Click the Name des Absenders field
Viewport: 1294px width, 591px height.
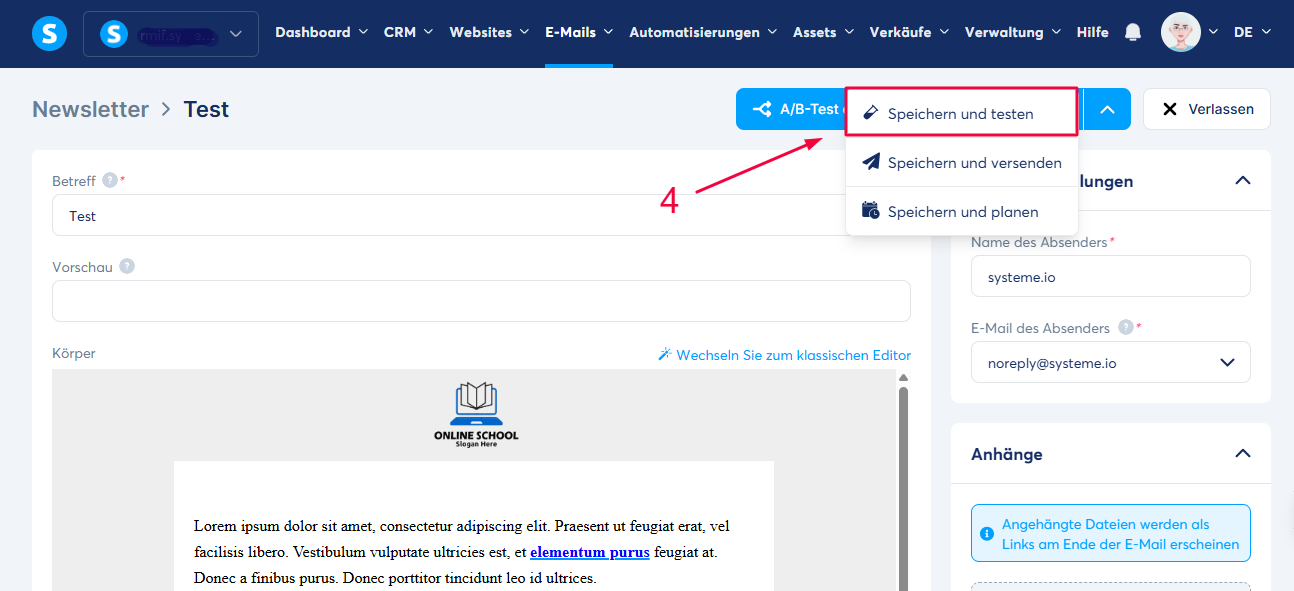click(x=1111, y=276)
